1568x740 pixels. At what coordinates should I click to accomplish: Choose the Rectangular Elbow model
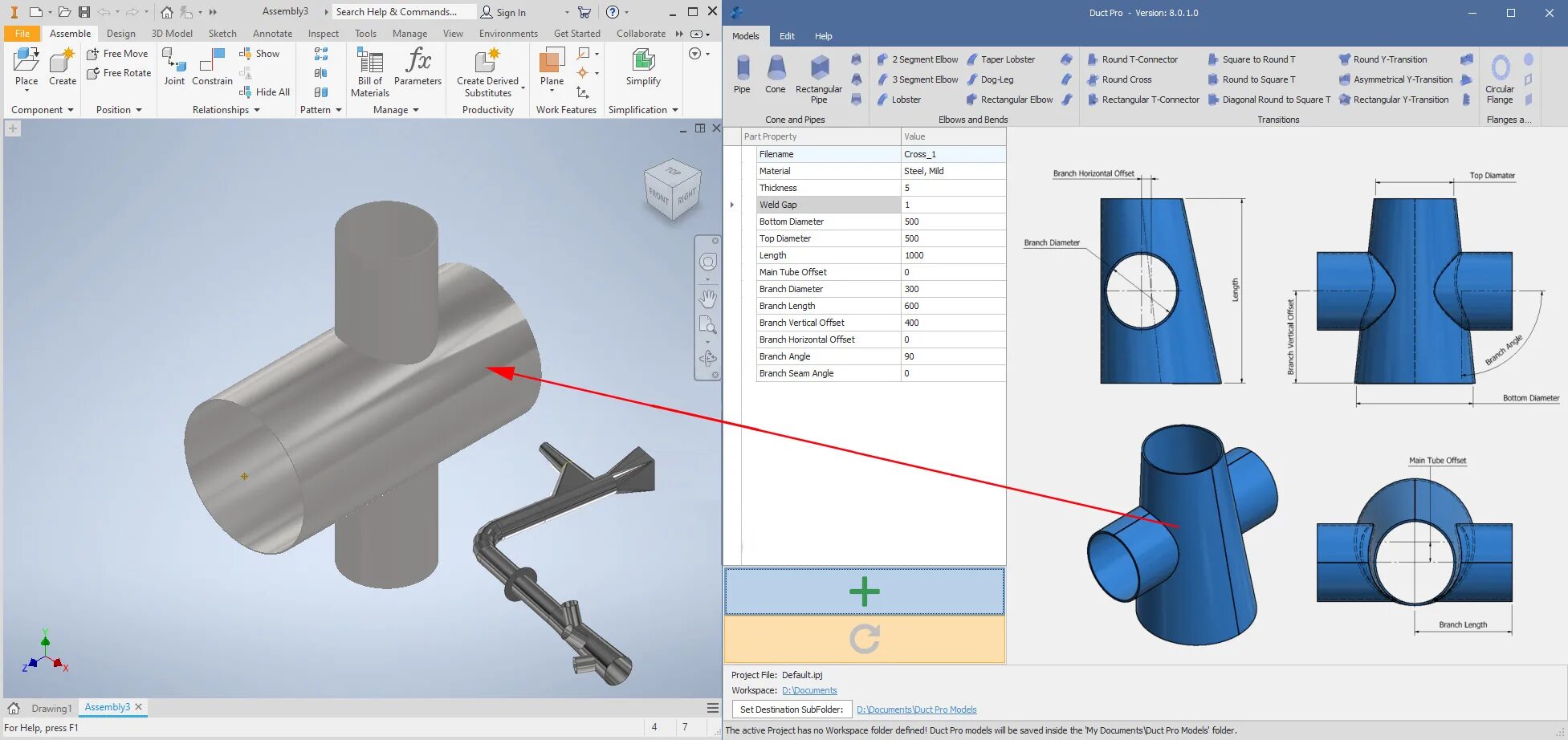(x=1009, y=100)
